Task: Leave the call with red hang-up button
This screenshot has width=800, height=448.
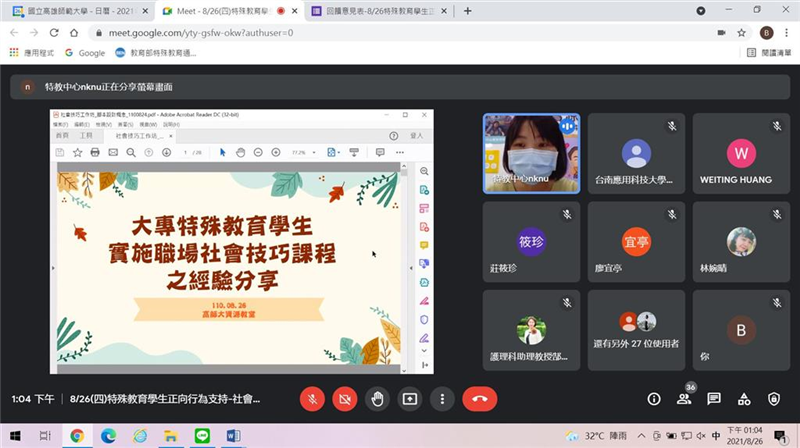Action: (x=480, y=399)
